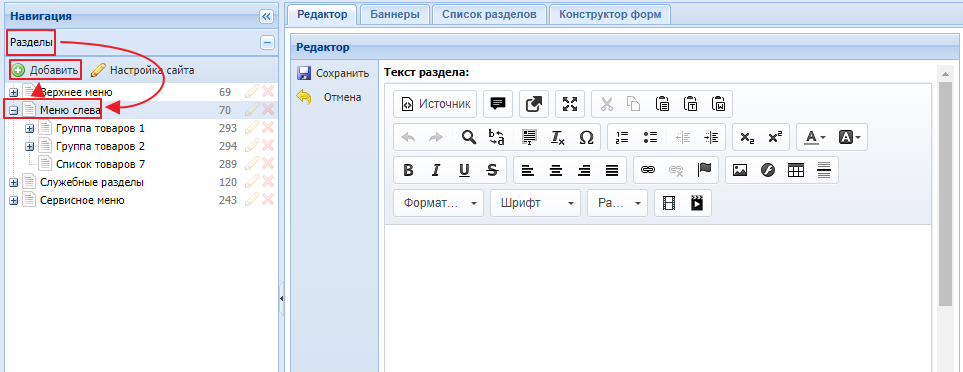Click Paste from Word icon

[x=719, y=104]
